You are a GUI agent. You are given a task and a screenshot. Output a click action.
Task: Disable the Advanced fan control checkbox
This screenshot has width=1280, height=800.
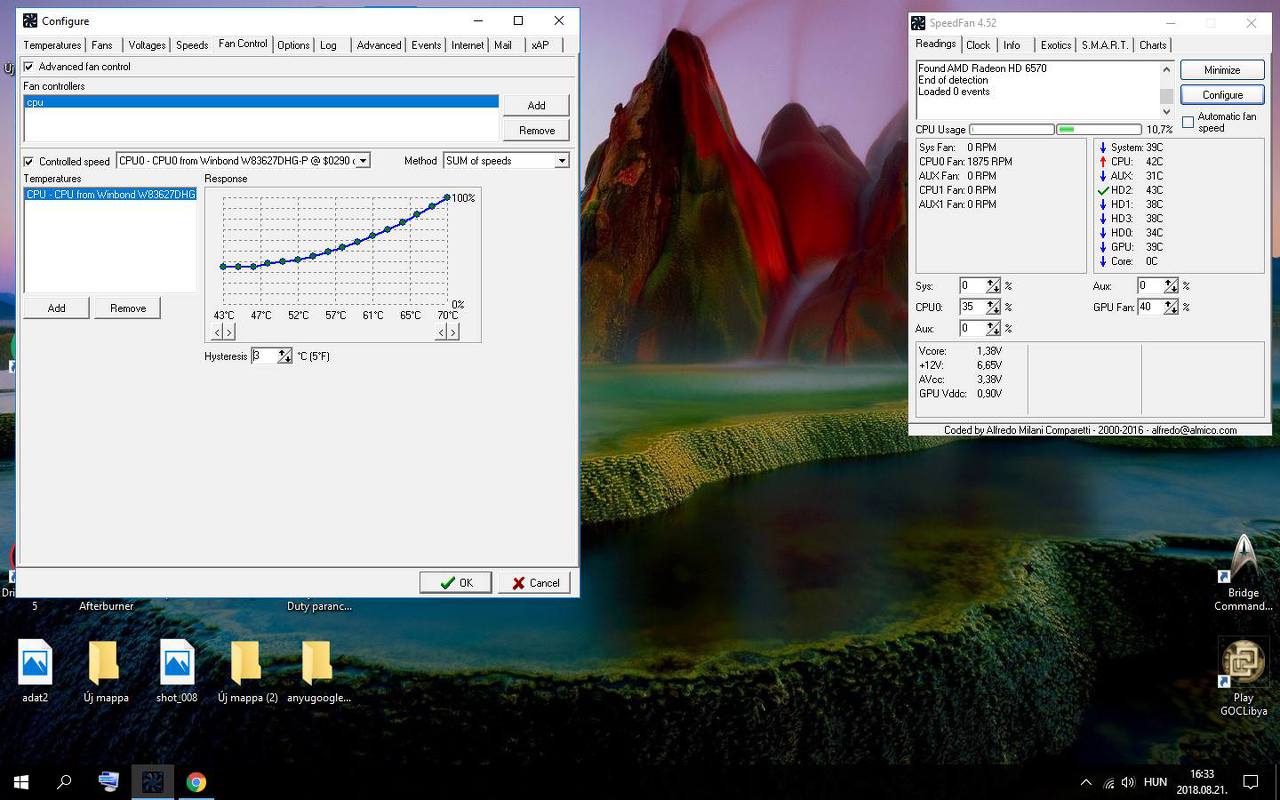(29, 67)
